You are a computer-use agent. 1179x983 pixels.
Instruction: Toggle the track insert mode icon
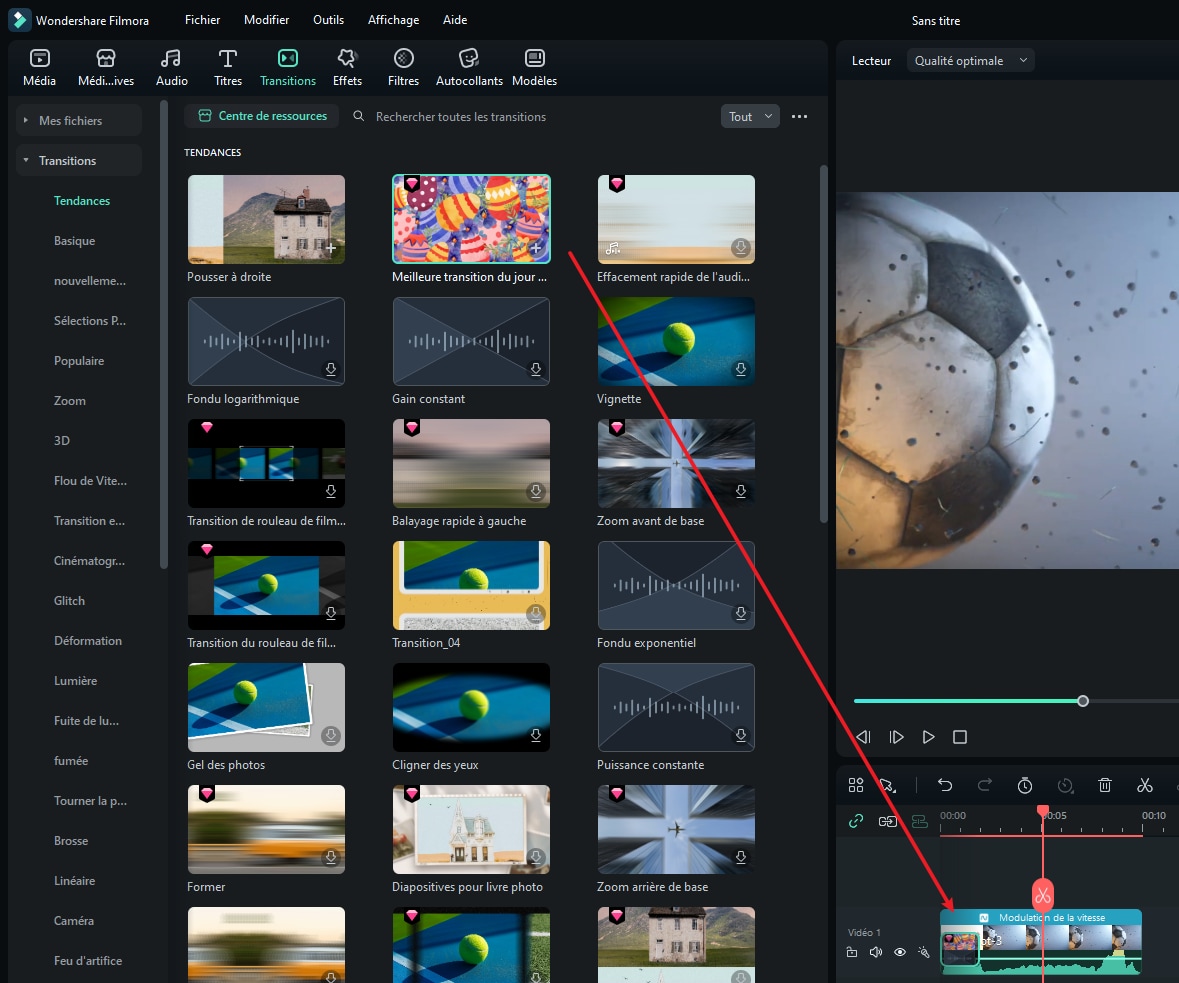click(888, 821)
